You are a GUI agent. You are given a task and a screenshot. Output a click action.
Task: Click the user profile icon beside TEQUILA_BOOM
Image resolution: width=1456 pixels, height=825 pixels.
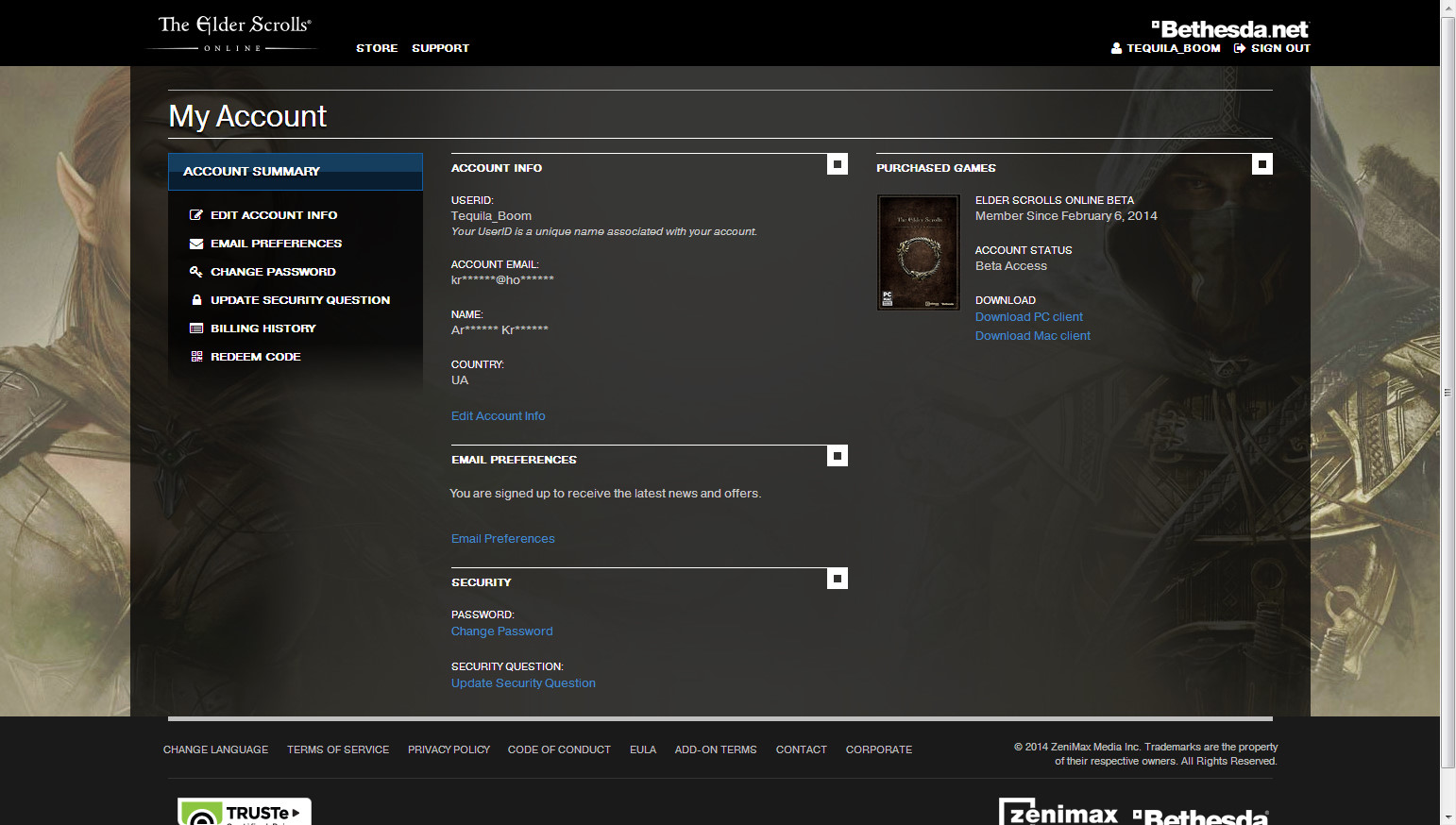[x=1117, y=48]
